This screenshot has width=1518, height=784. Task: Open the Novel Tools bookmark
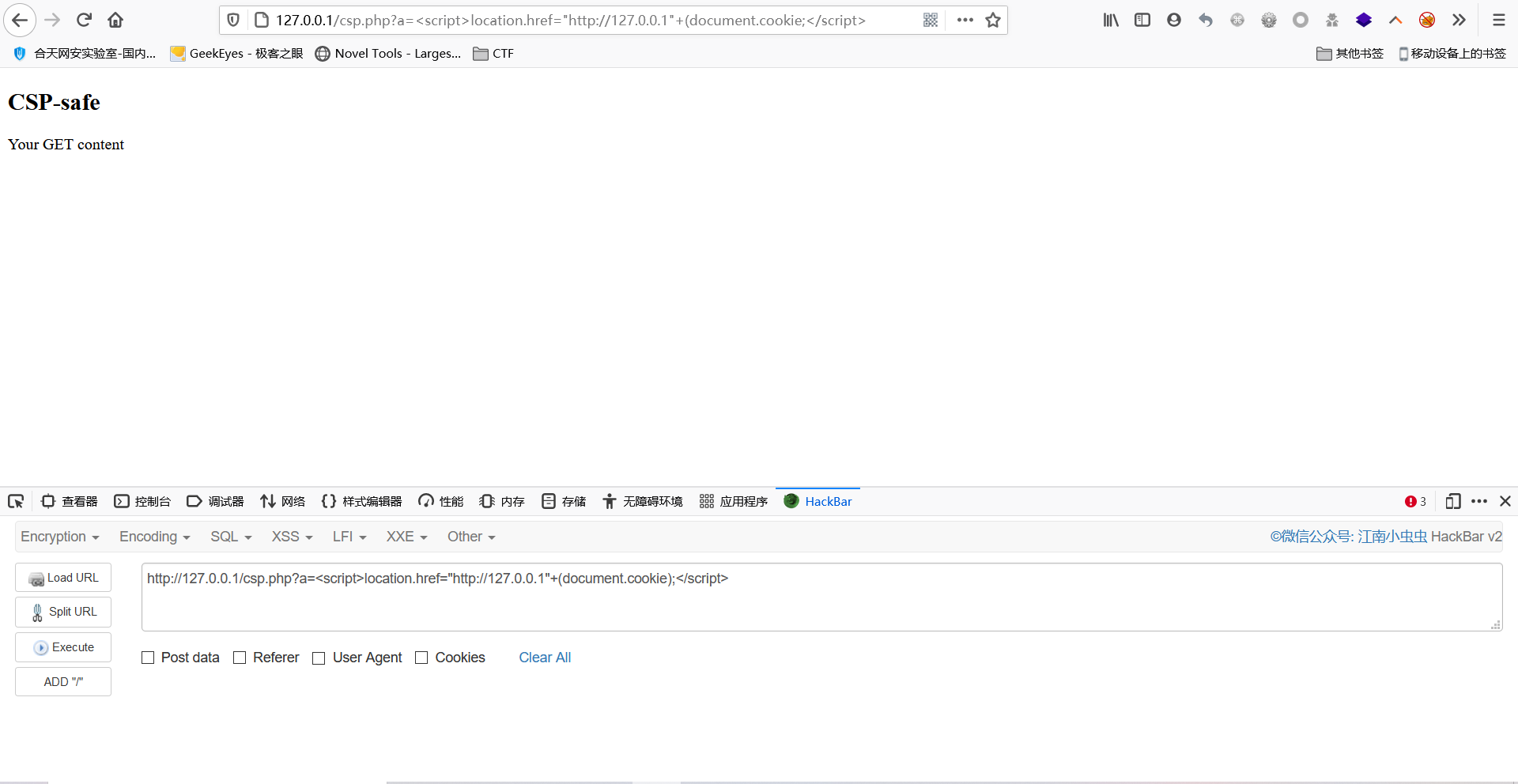tap(387, 53)
